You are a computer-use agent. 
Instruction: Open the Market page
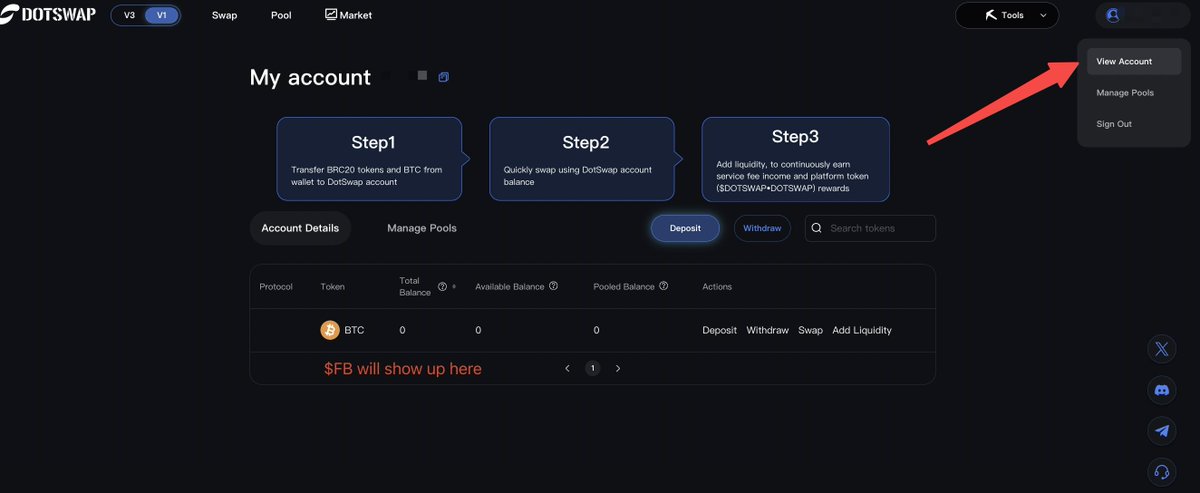pyautogui.click(x=348, y=15)
